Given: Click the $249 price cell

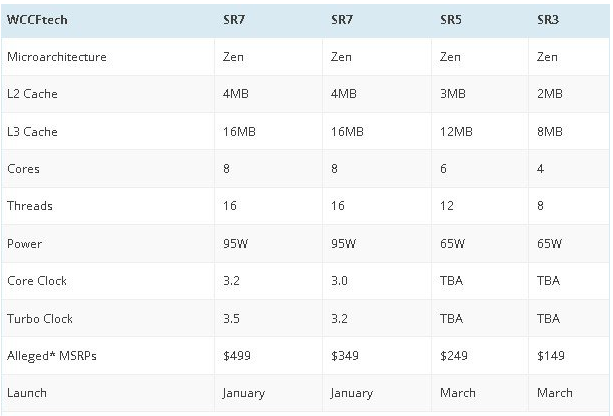Looking at the screenshot, I should pos(454,356).
